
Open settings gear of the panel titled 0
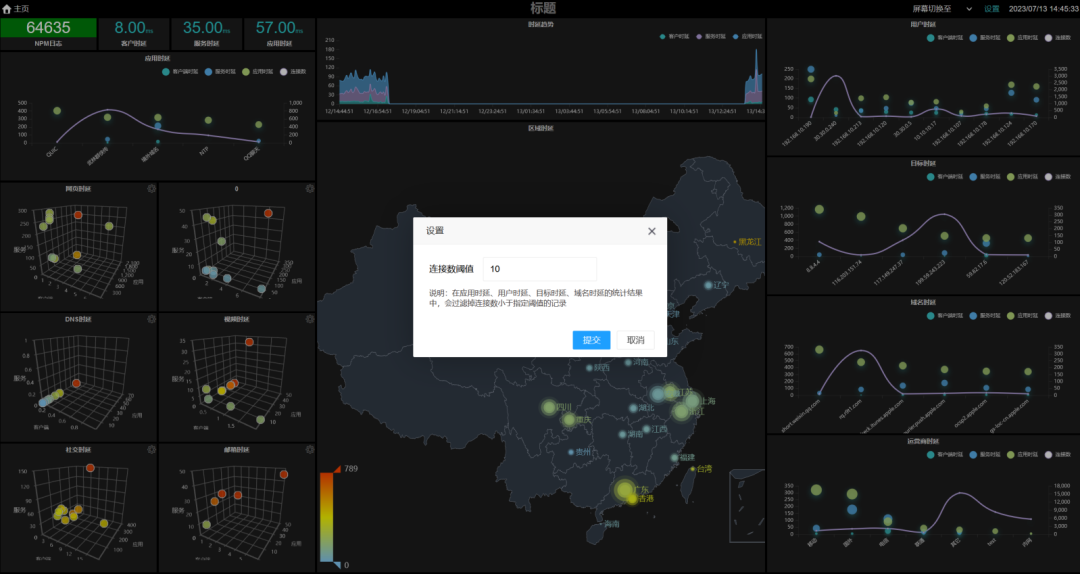pyautogui.click(x=310, y=188)
